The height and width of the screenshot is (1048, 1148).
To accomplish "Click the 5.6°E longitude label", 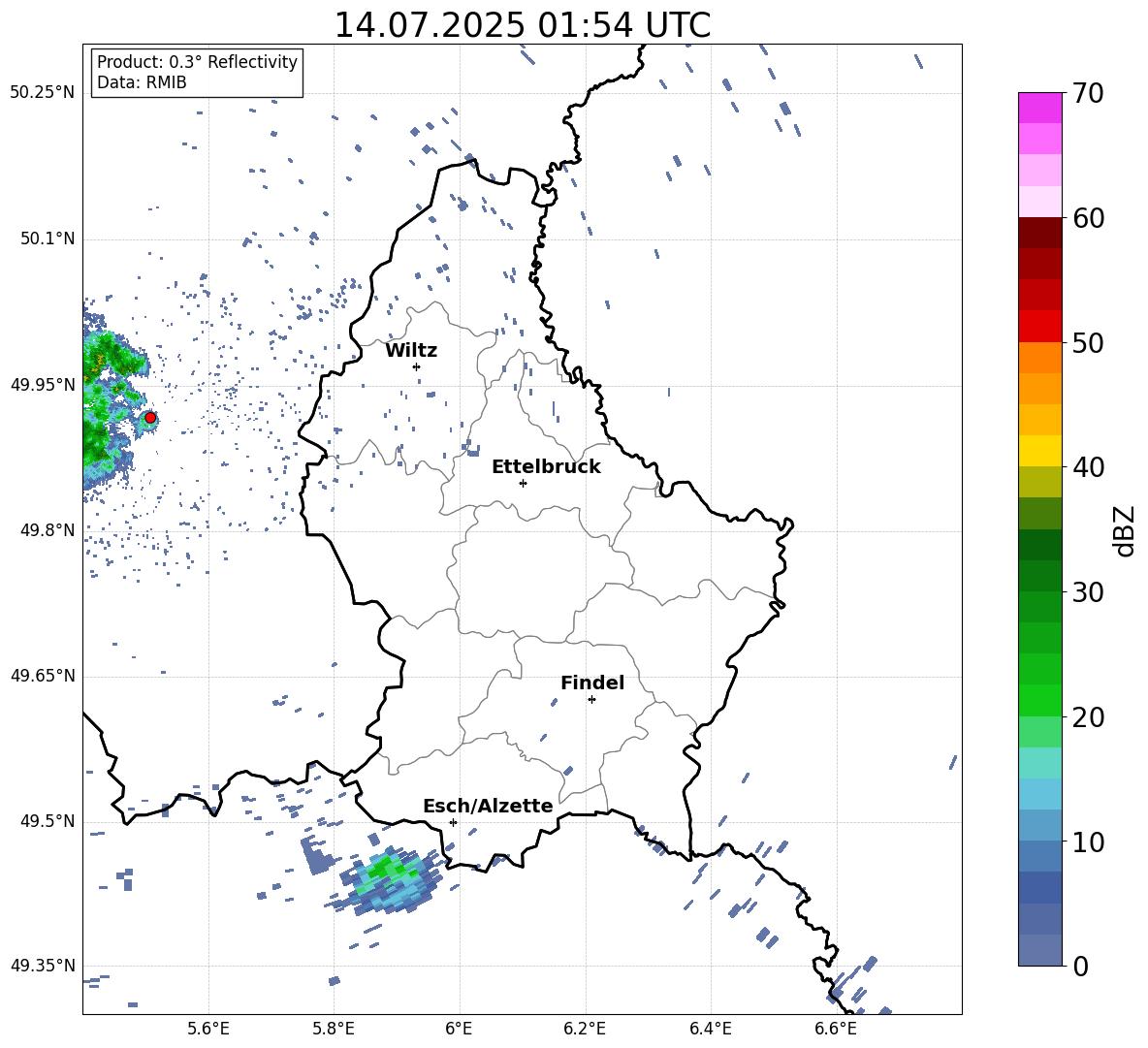I will 208,1029.
